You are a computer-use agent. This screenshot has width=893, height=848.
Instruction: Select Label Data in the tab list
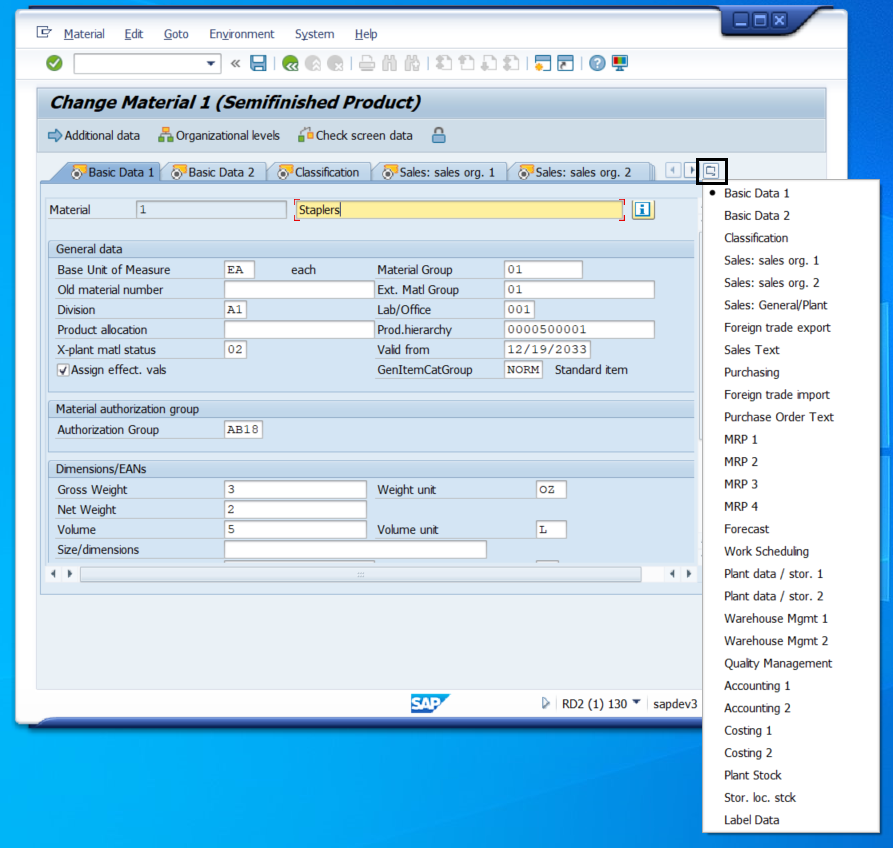point(751,820)
